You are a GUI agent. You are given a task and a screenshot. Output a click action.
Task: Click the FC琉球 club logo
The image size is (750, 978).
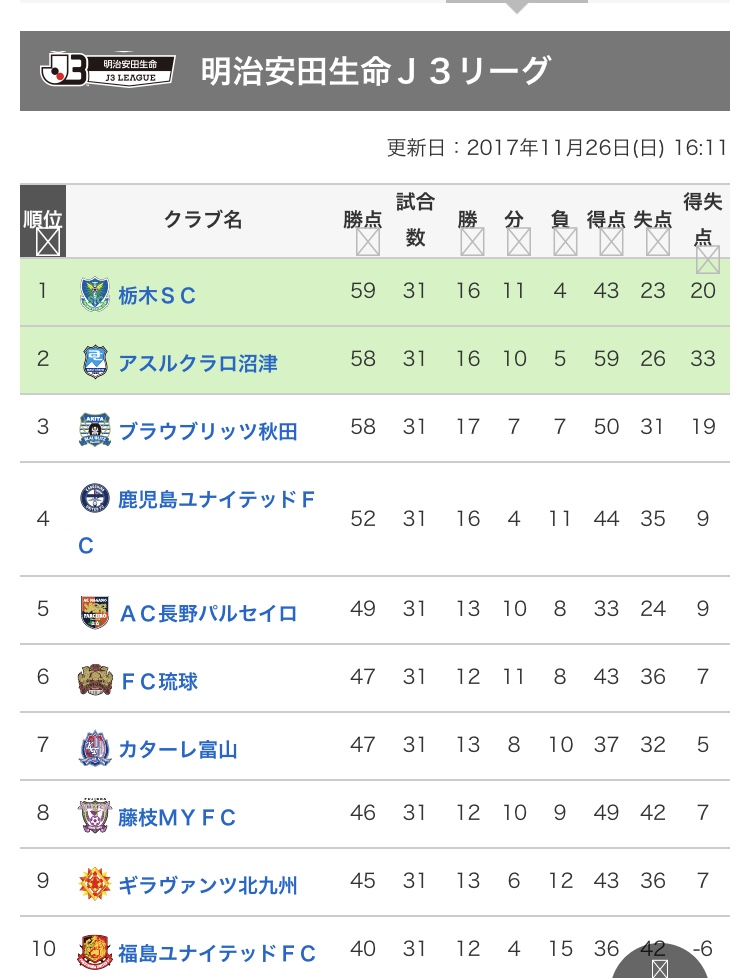point(95,680)
